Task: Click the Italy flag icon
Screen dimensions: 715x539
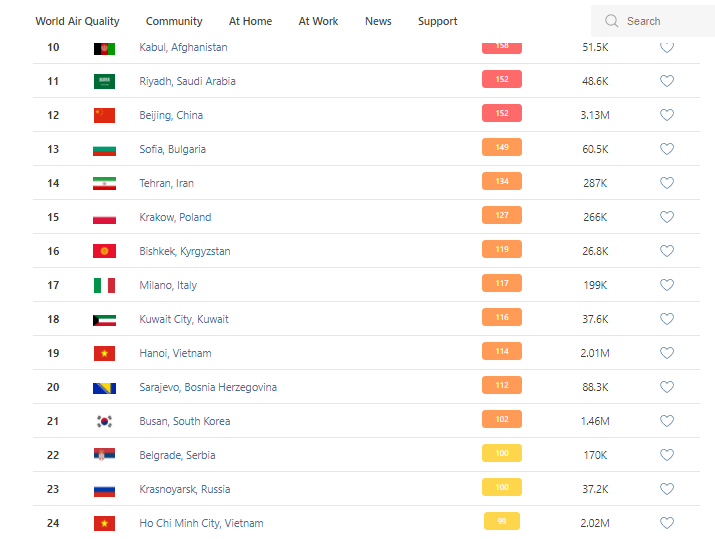Action: tap(104, 285)
